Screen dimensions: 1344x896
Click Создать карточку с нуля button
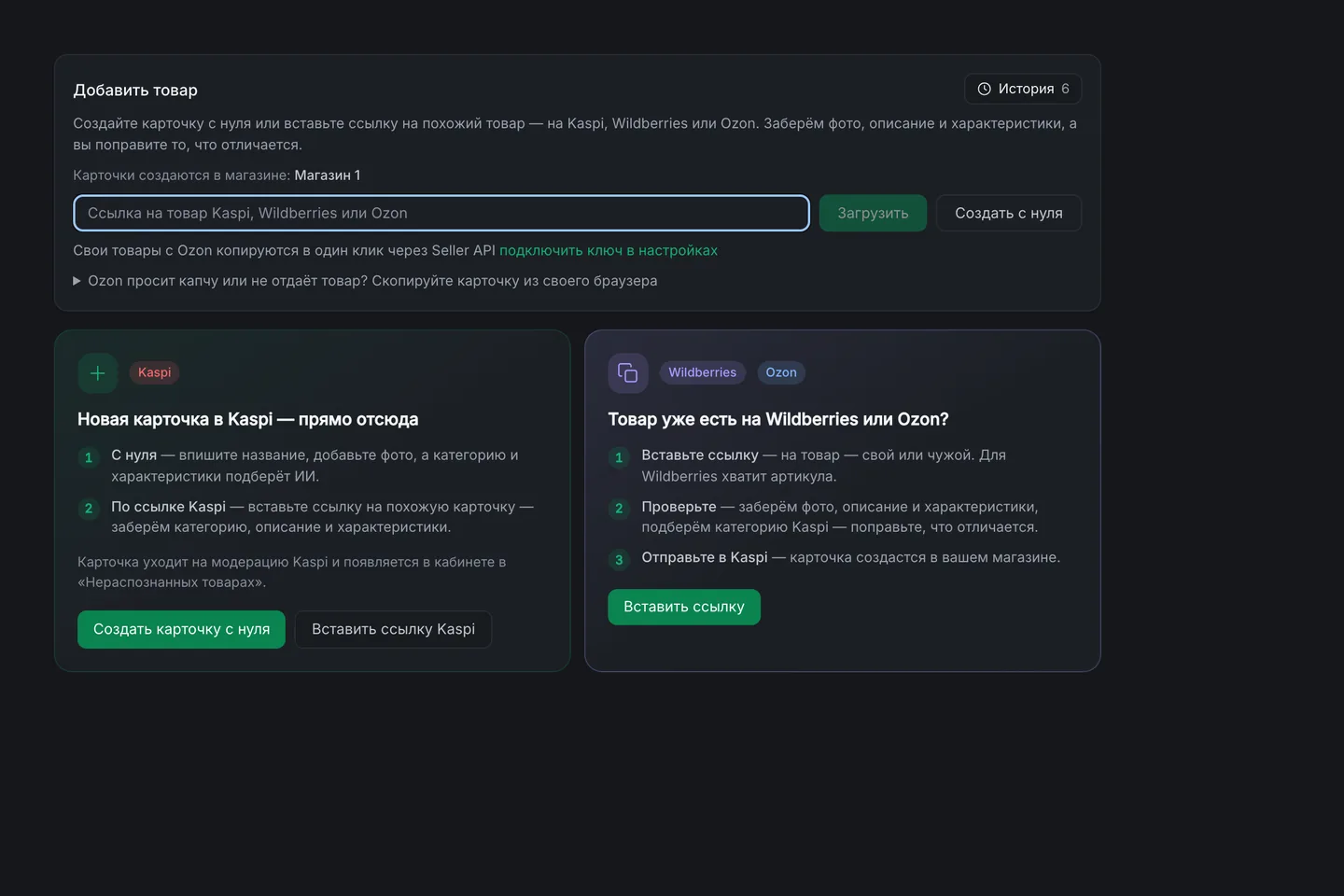point(181,629)
